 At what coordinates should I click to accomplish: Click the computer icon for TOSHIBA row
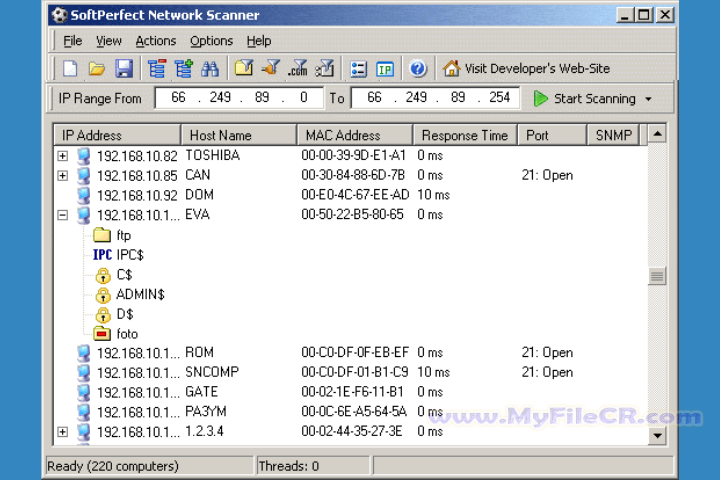[x=84, y=156]
